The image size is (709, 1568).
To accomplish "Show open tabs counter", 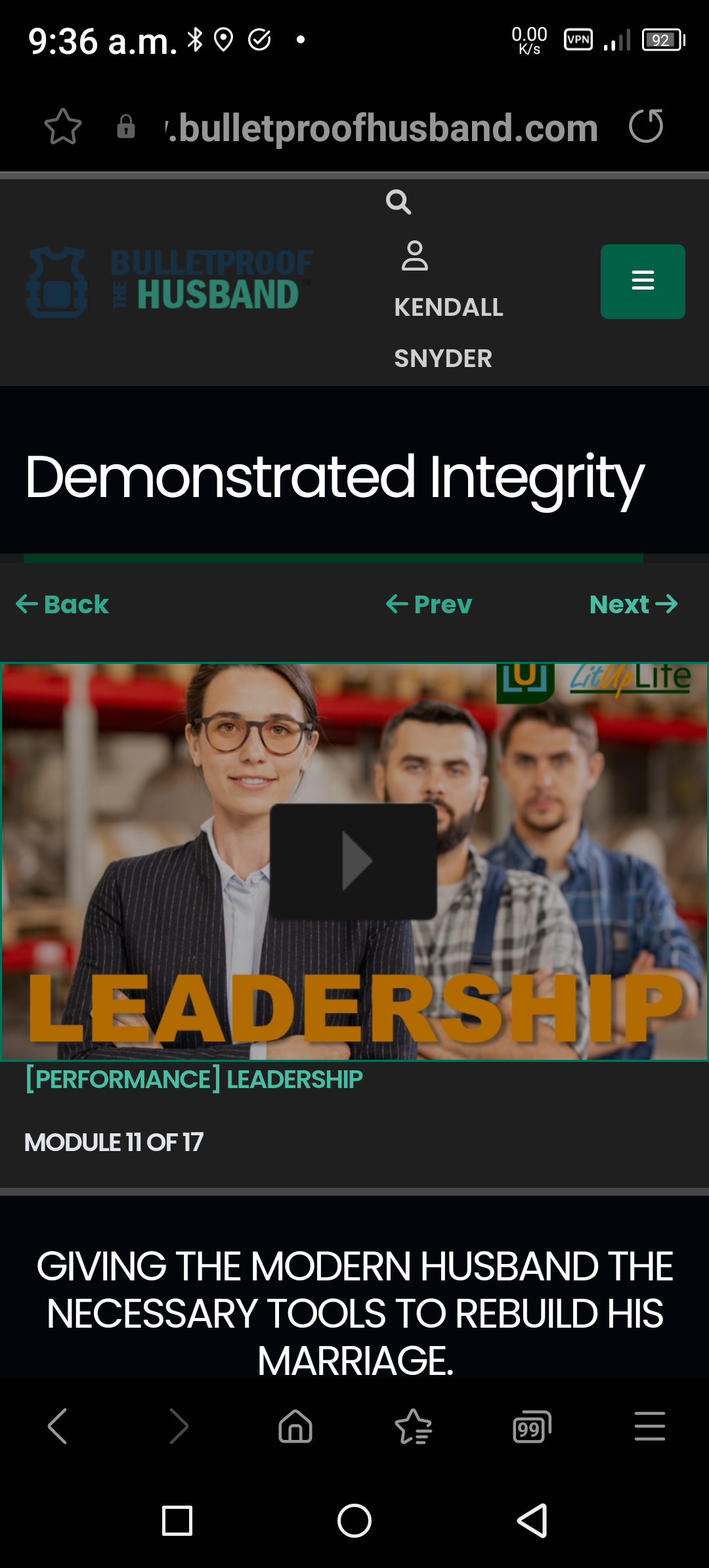I will (x=532, y=1426).
